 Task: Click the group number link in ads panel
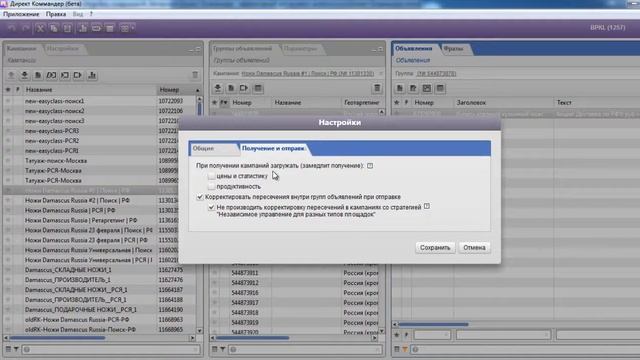(436, 73)
